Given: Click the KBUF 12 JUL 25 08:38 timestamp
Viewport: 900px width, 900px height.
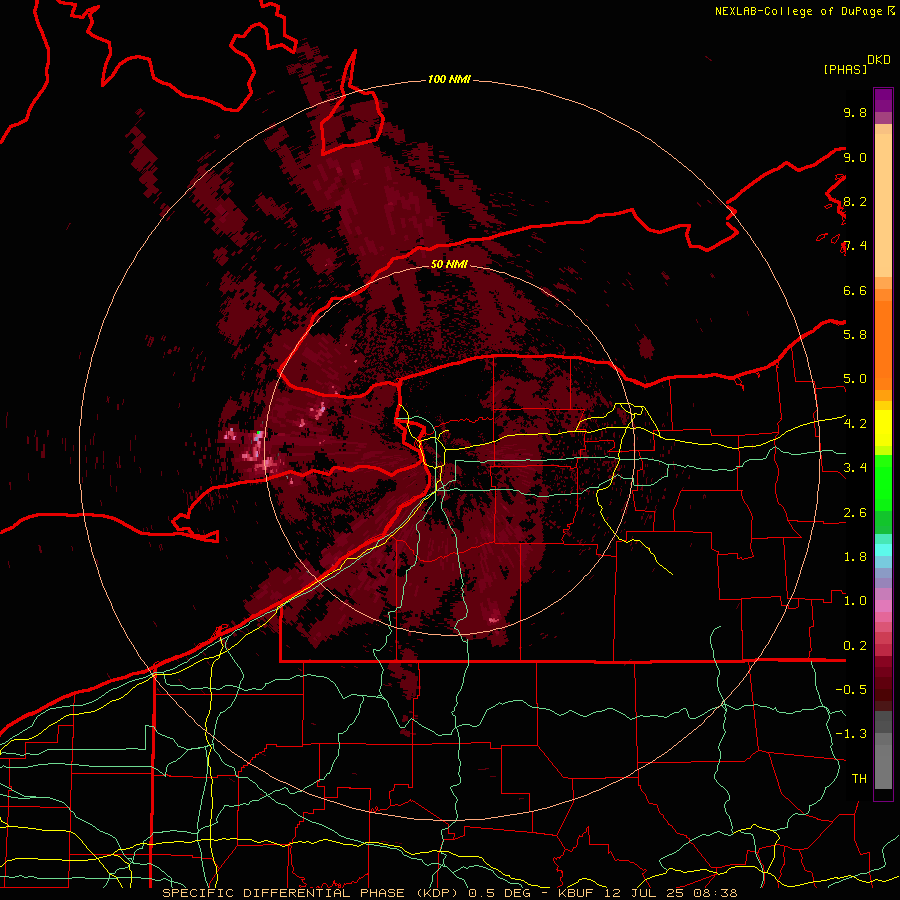Looking at the screenshot, I should 647,893.
